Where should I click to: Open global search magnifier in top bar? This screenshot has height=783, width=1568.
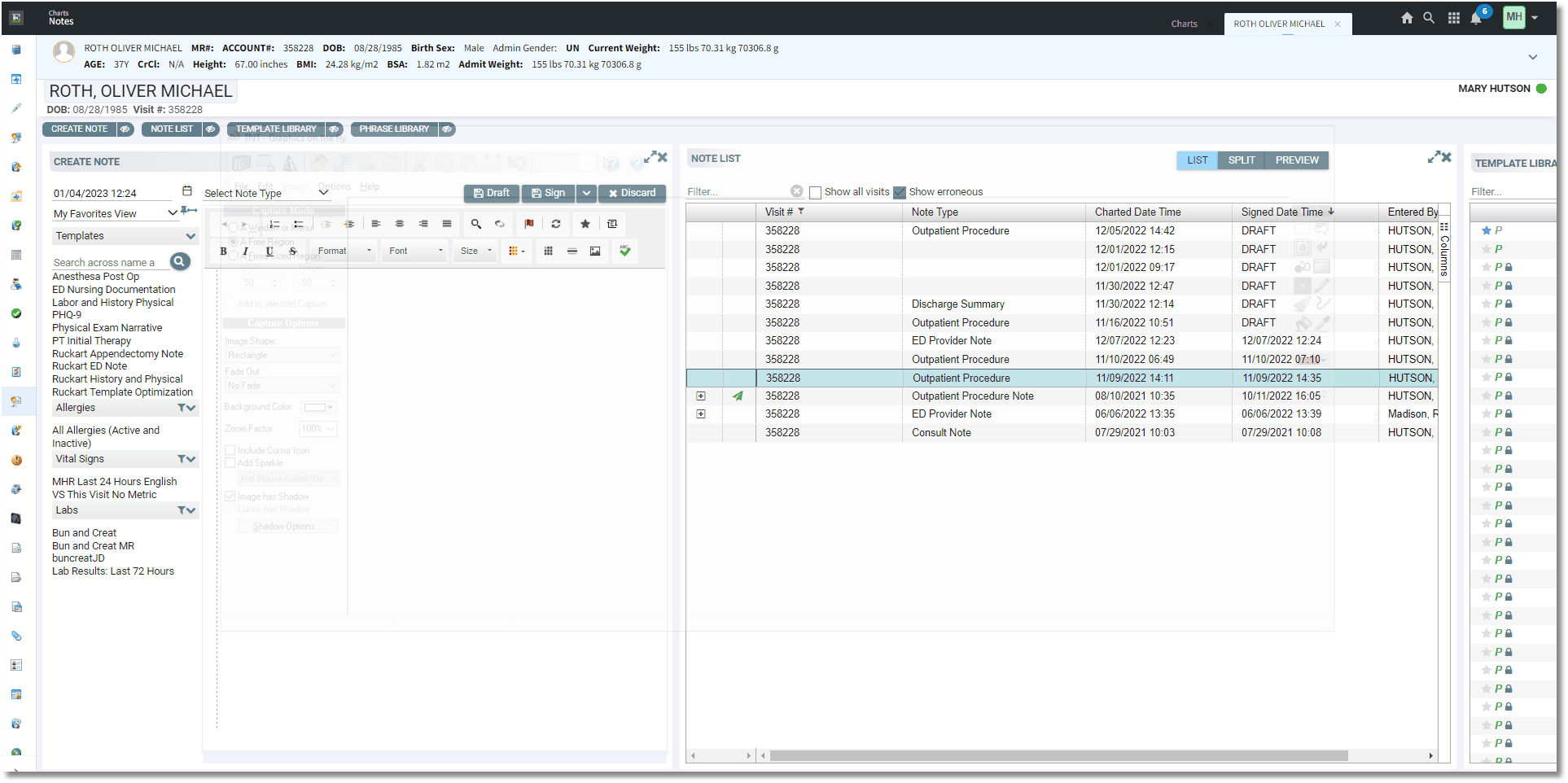click(1429, 18)
